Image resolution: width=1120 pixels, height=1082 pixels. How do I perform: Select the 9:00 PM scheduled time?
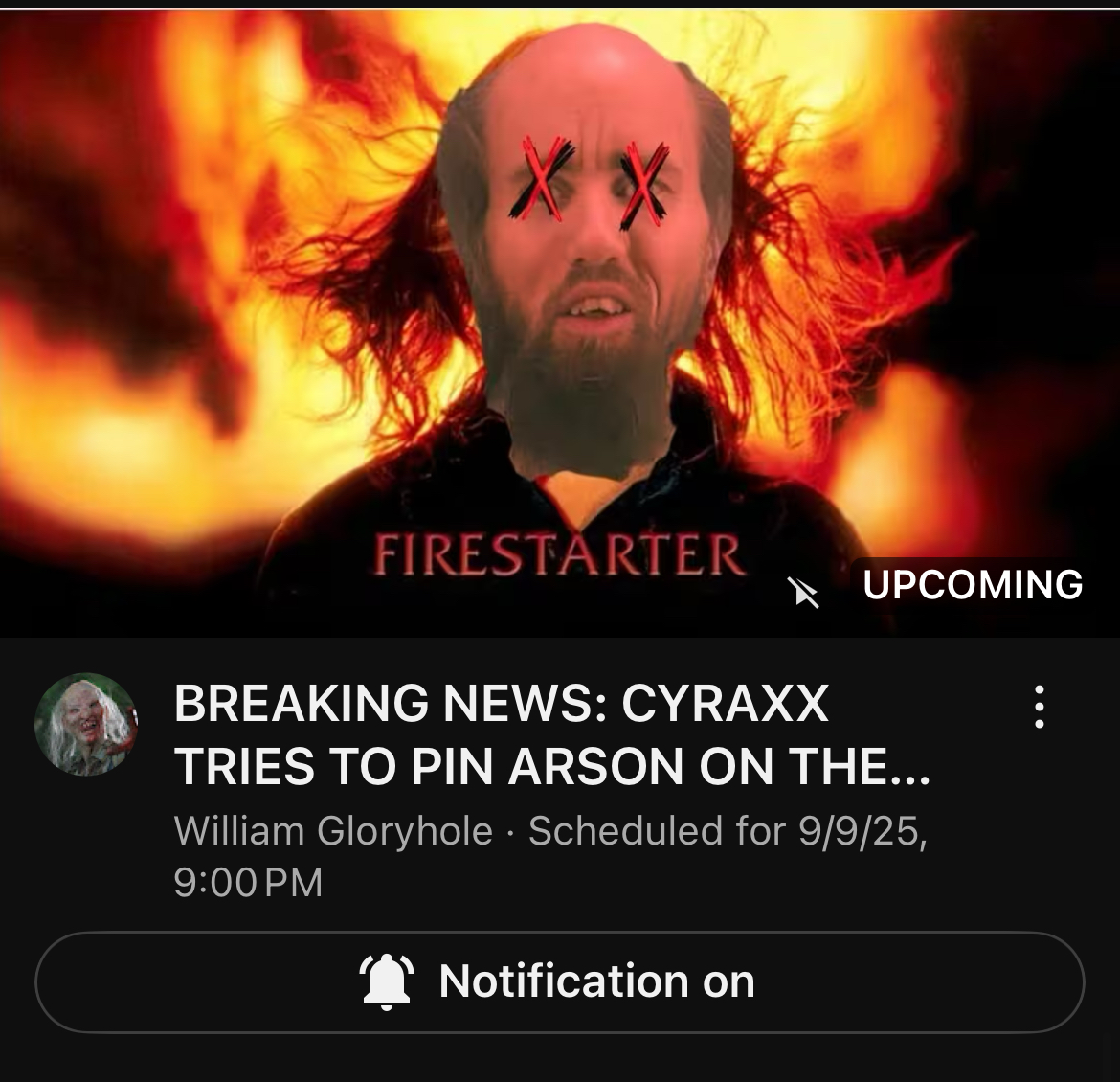(248, 883)
